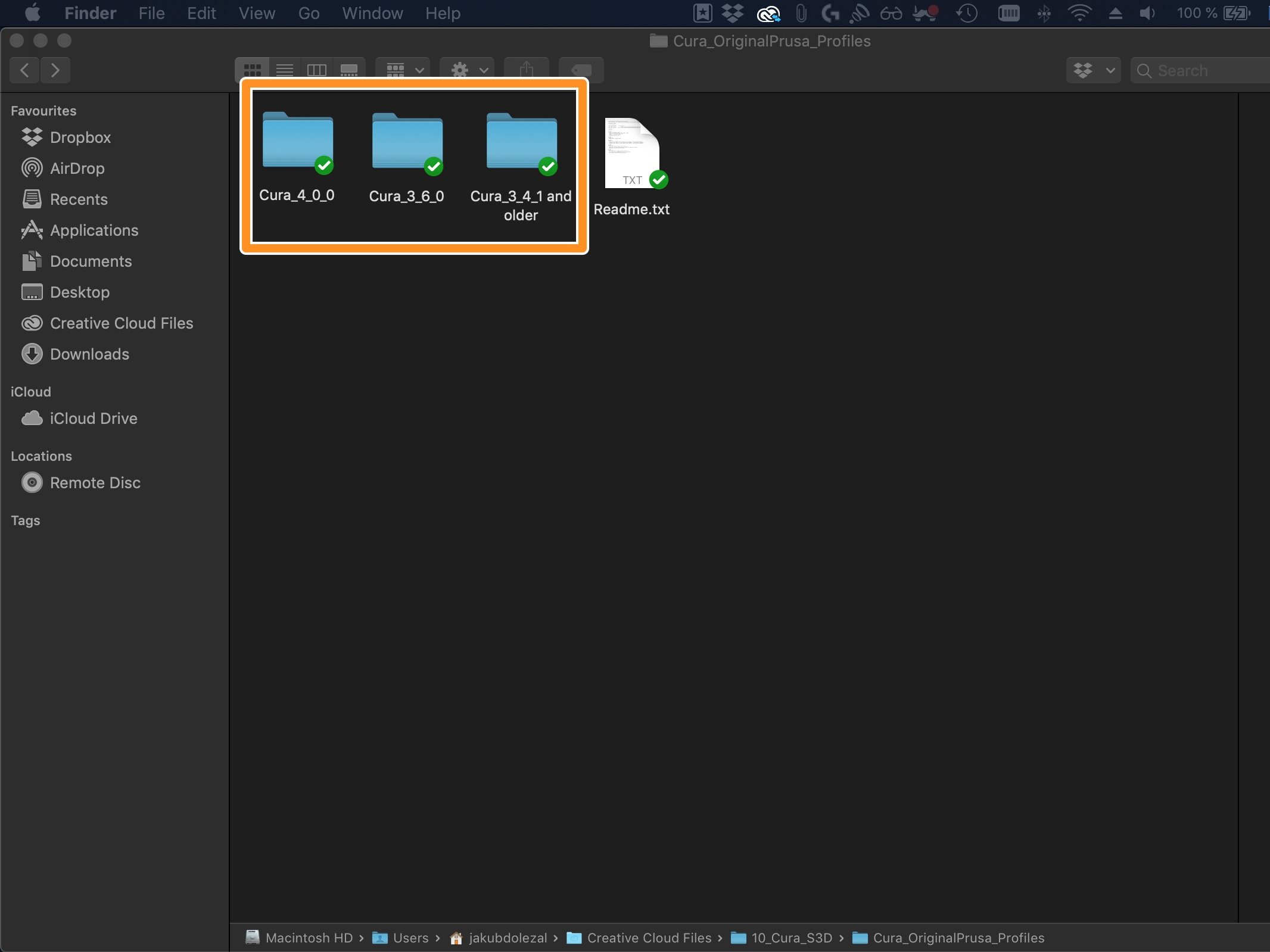This screenshot has width=1270, height=952.
Task: Click the Dropbox menu bar icon
Action: [x=733, y=13]
